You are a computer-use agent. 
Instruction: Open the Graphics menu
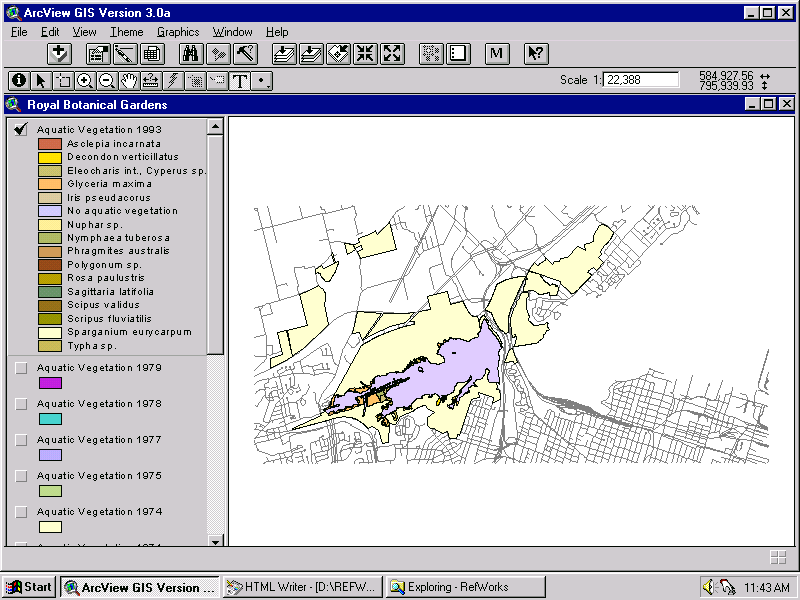(x=178, y=31)
